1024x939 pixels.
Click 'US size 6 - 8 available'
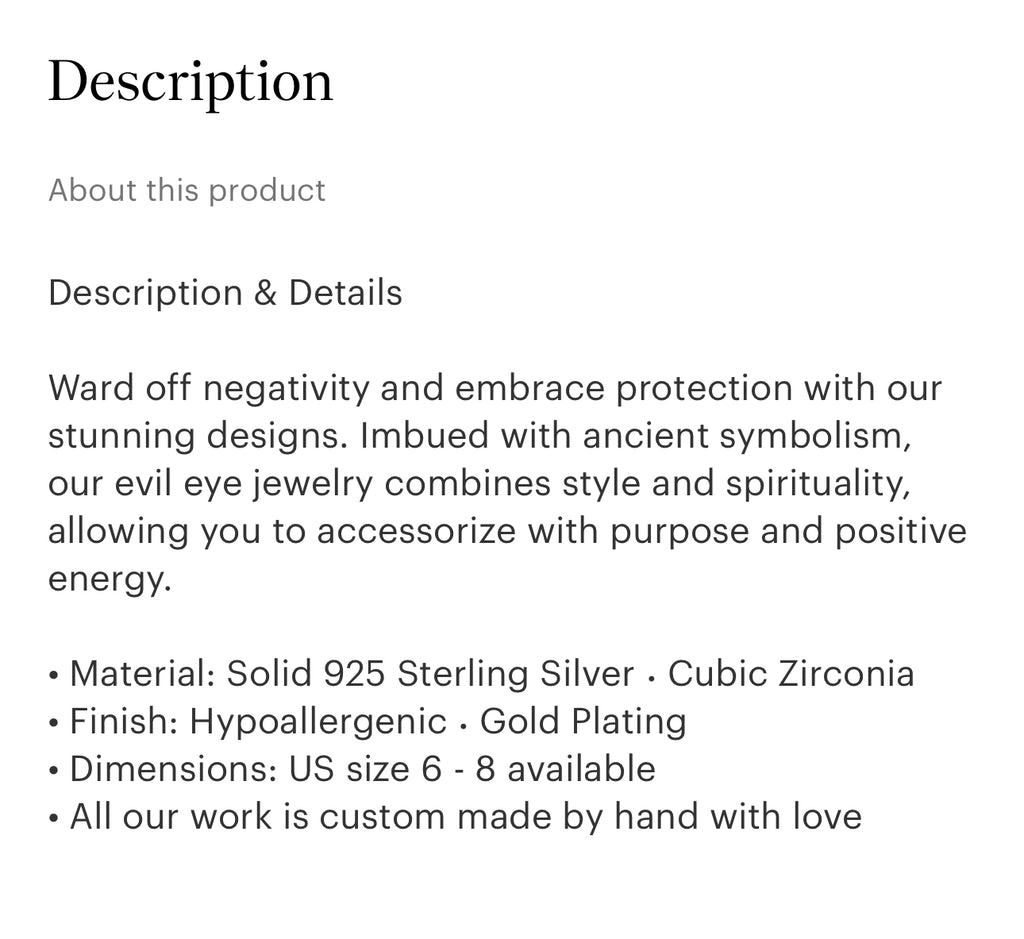tap(472, 769)
